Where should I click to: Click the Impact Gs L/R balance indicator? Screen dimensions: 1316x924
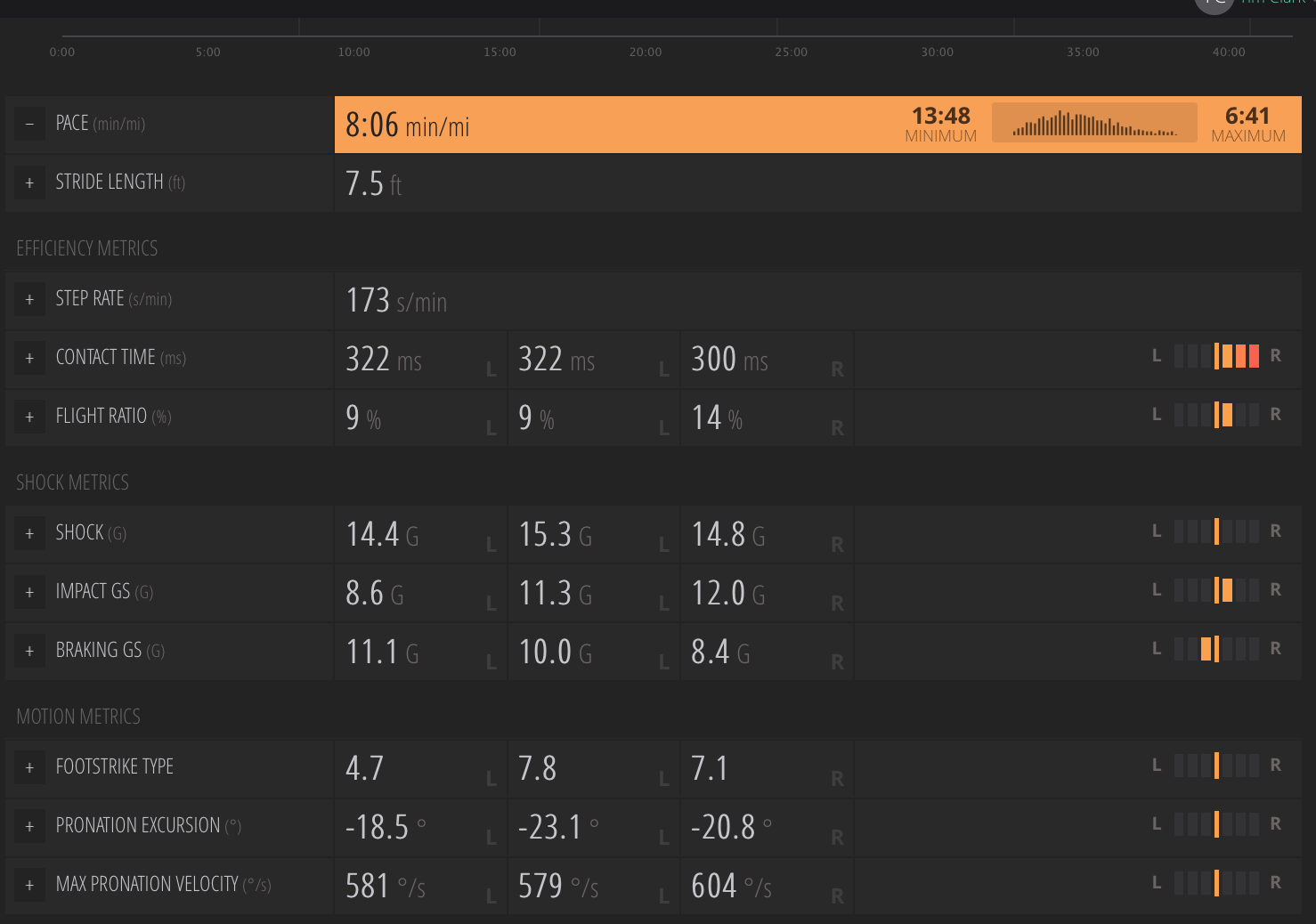click(x=1216, y=590)
